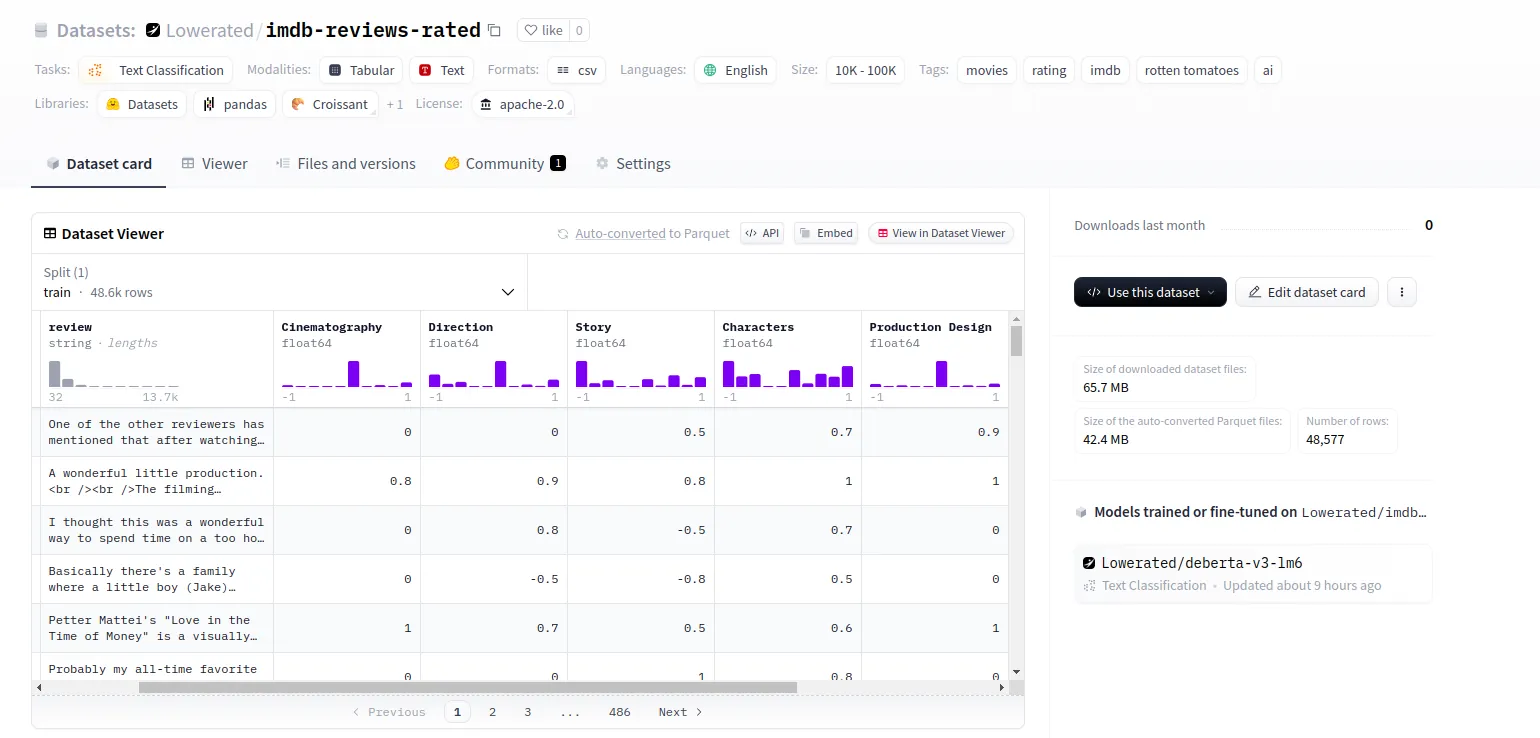Image resolution: width=1540 pixels, height=738 pixels.
Task: Open the Croissant library dropdown
Action: tap(331, 104)
